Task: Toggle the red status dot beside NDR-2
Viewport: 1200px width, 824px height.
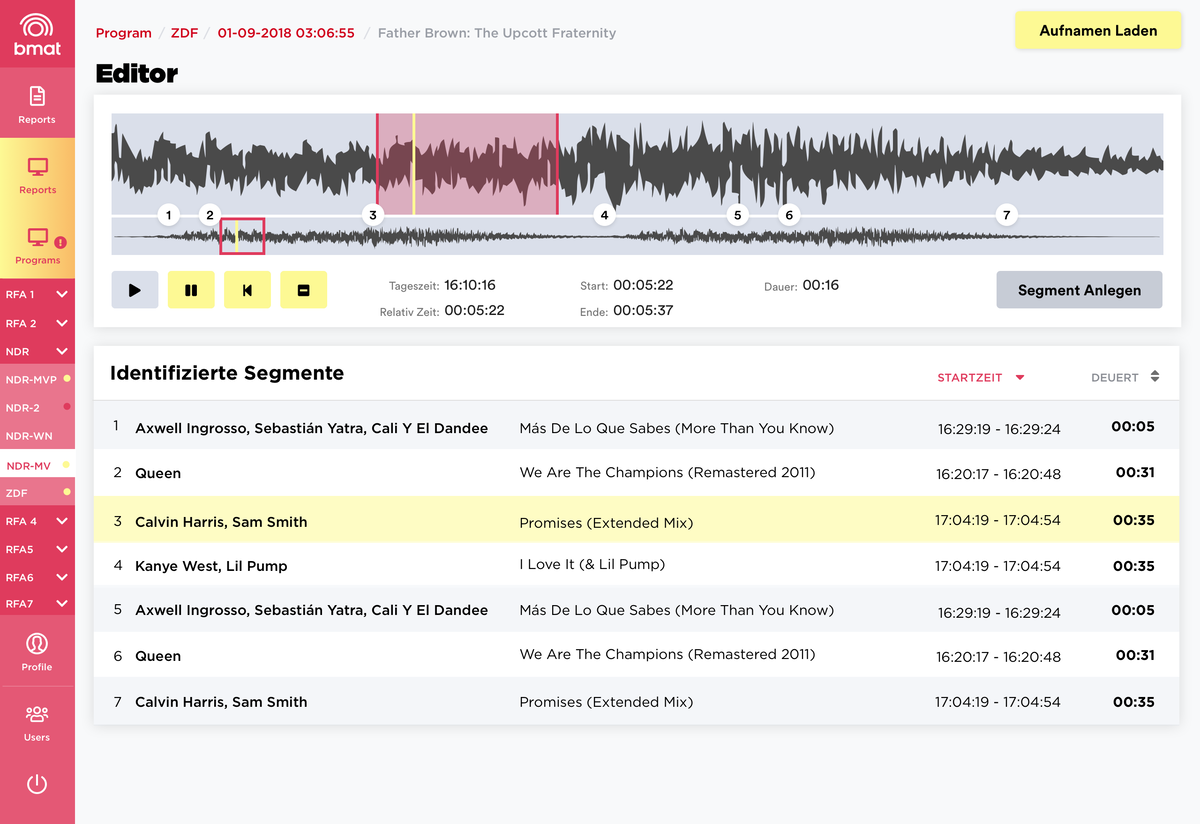Action: (x=67, y=407)
